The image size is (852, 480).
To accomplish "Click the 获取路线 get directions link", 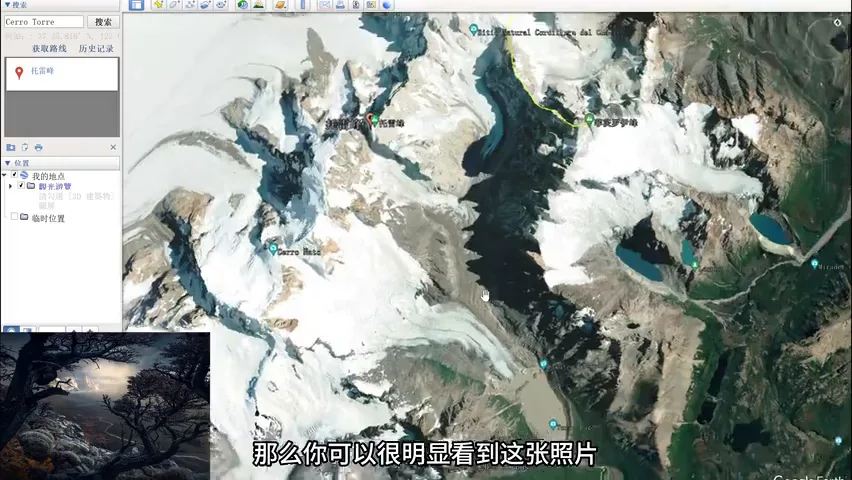I will (49, 48).
